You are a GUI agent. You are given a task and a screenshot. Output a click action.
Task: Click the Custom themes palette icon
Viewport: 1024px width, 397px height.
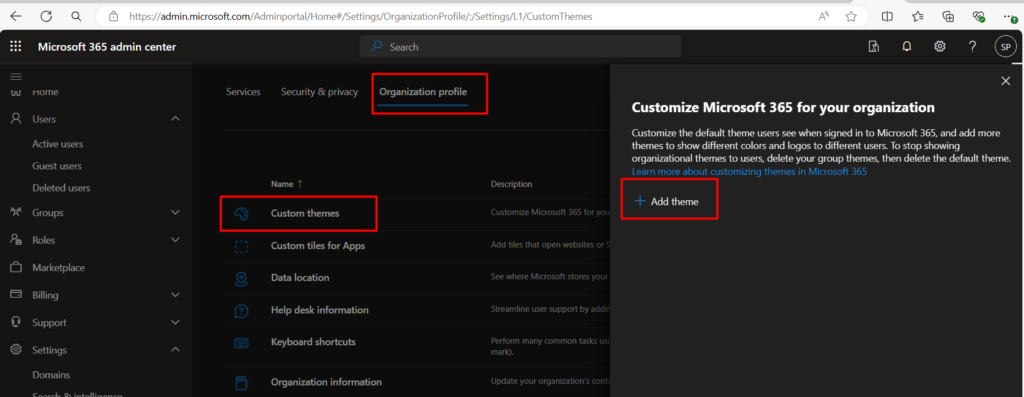242,214
